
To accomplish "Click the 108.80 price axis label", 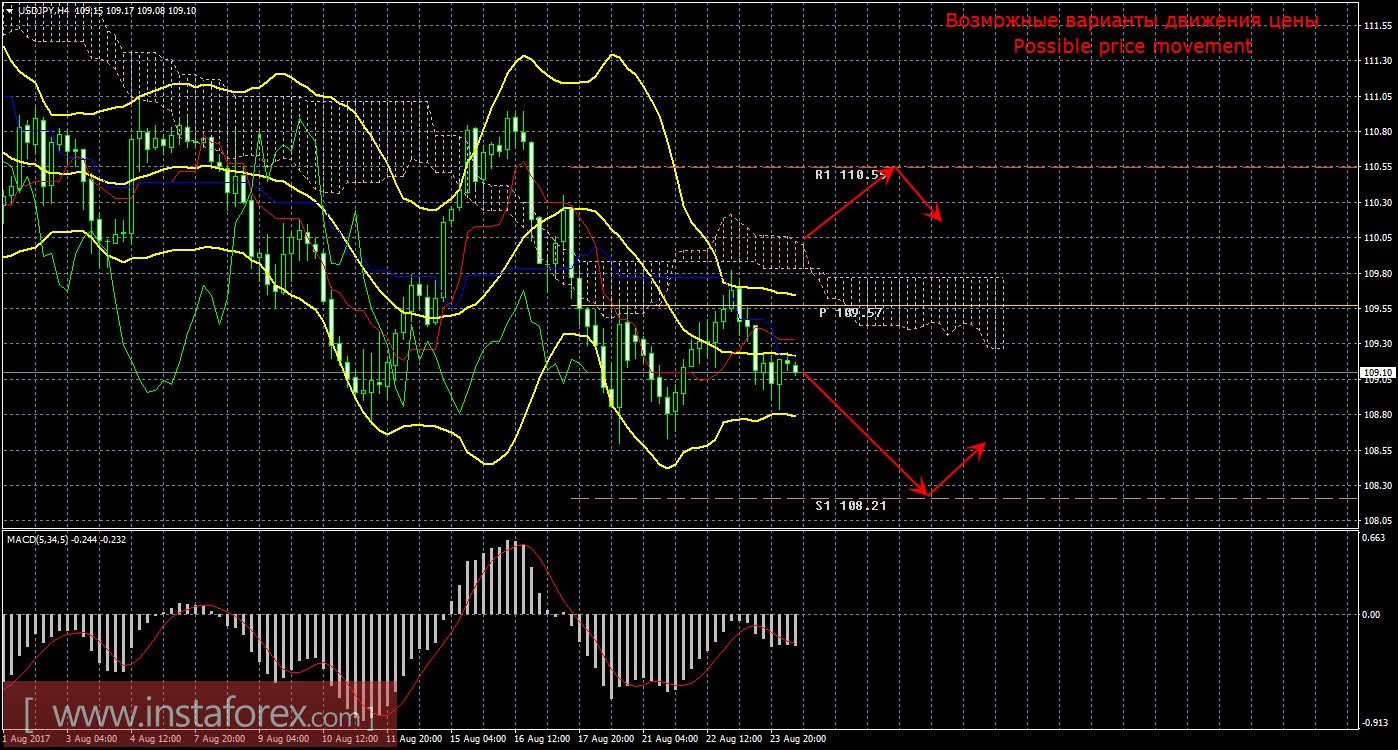I will pyautogui.click(x=1377, y=415).
